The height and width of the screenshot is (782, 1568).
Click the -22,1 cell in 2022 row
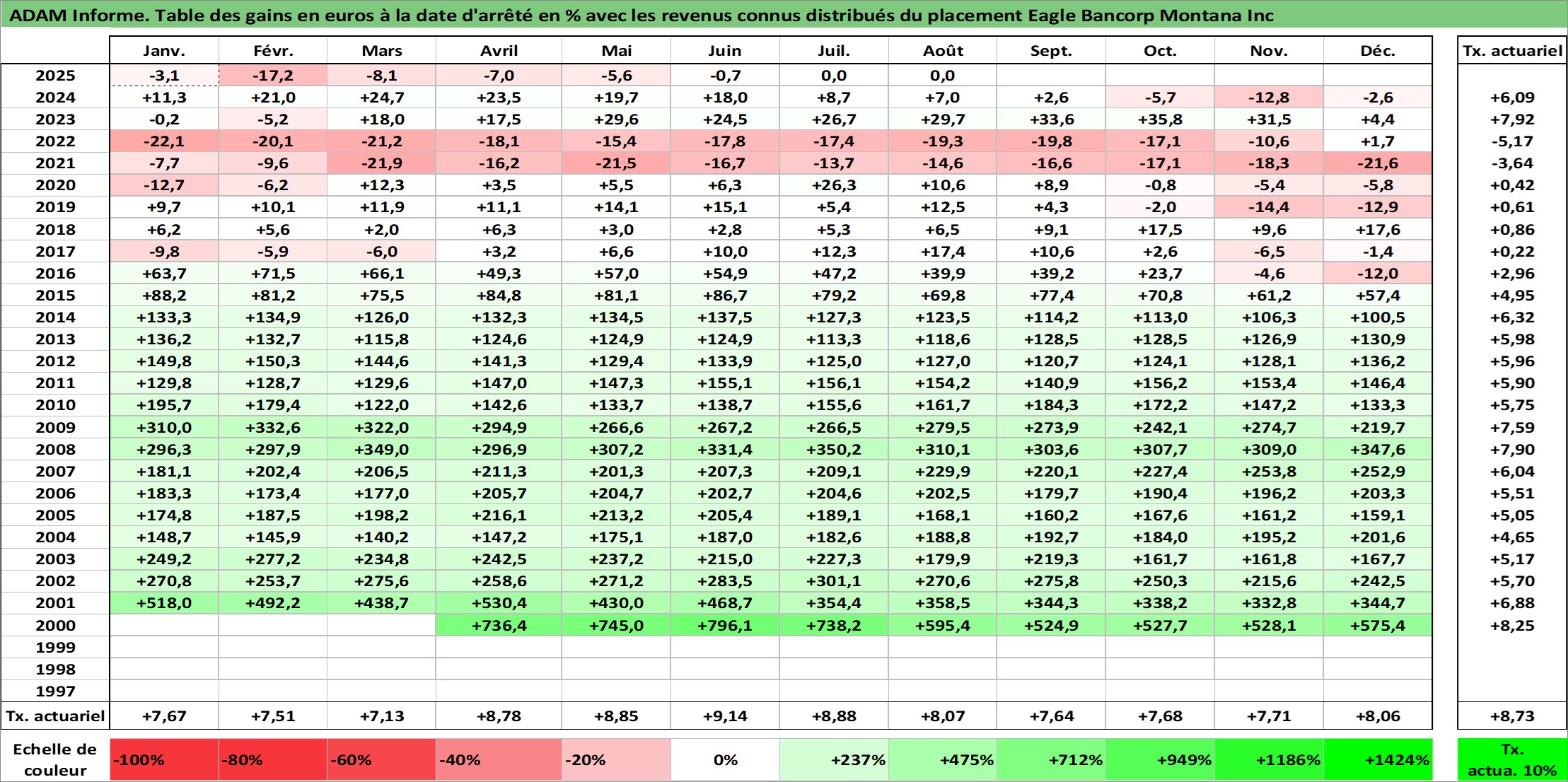pos(164,141)
